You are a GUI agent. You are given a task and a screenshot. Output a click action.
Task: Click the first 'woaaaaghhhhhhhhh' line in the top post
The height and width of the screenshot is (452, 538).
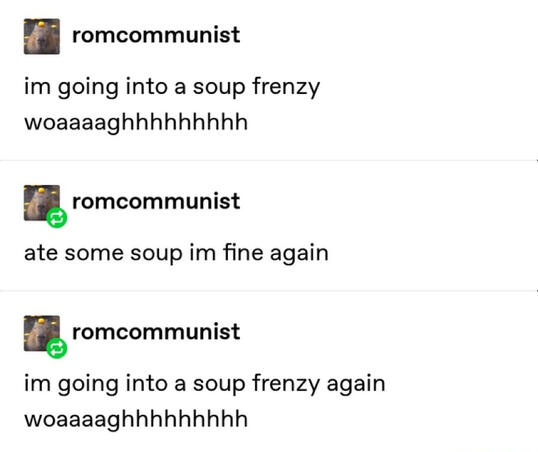click(x=136, y=123)
